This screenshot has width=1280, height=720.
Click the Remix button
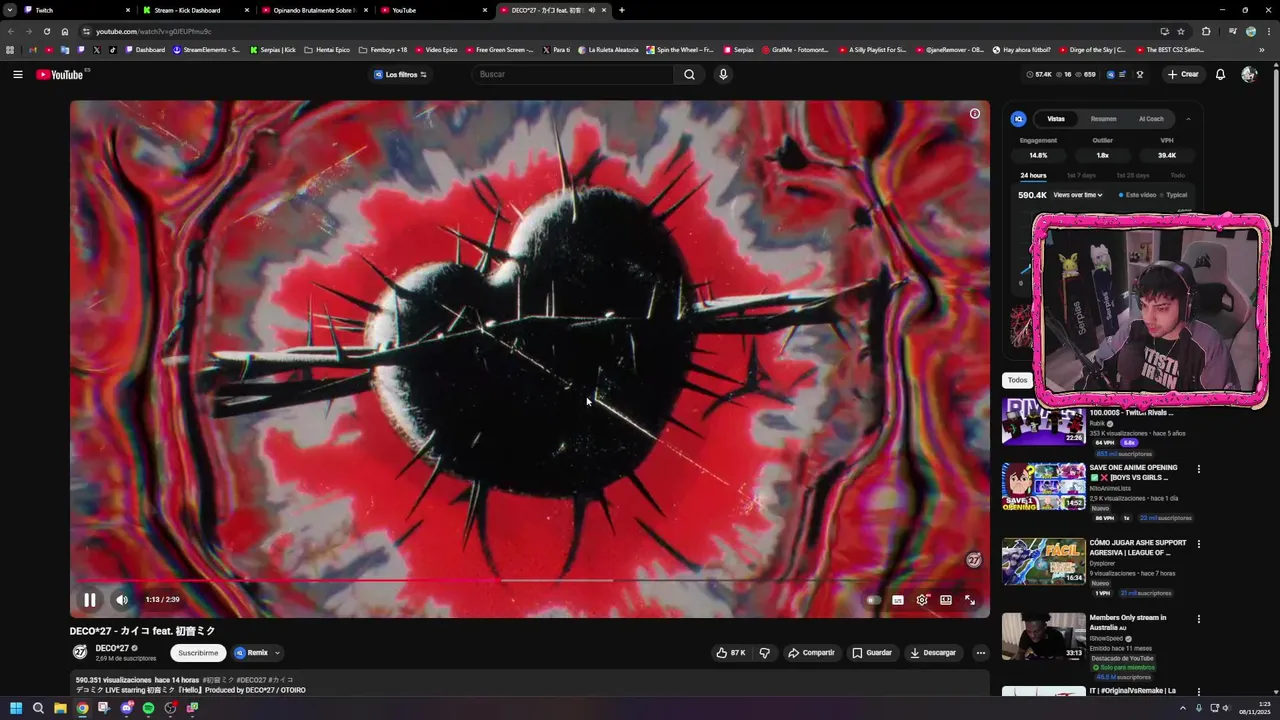[252, 653]
